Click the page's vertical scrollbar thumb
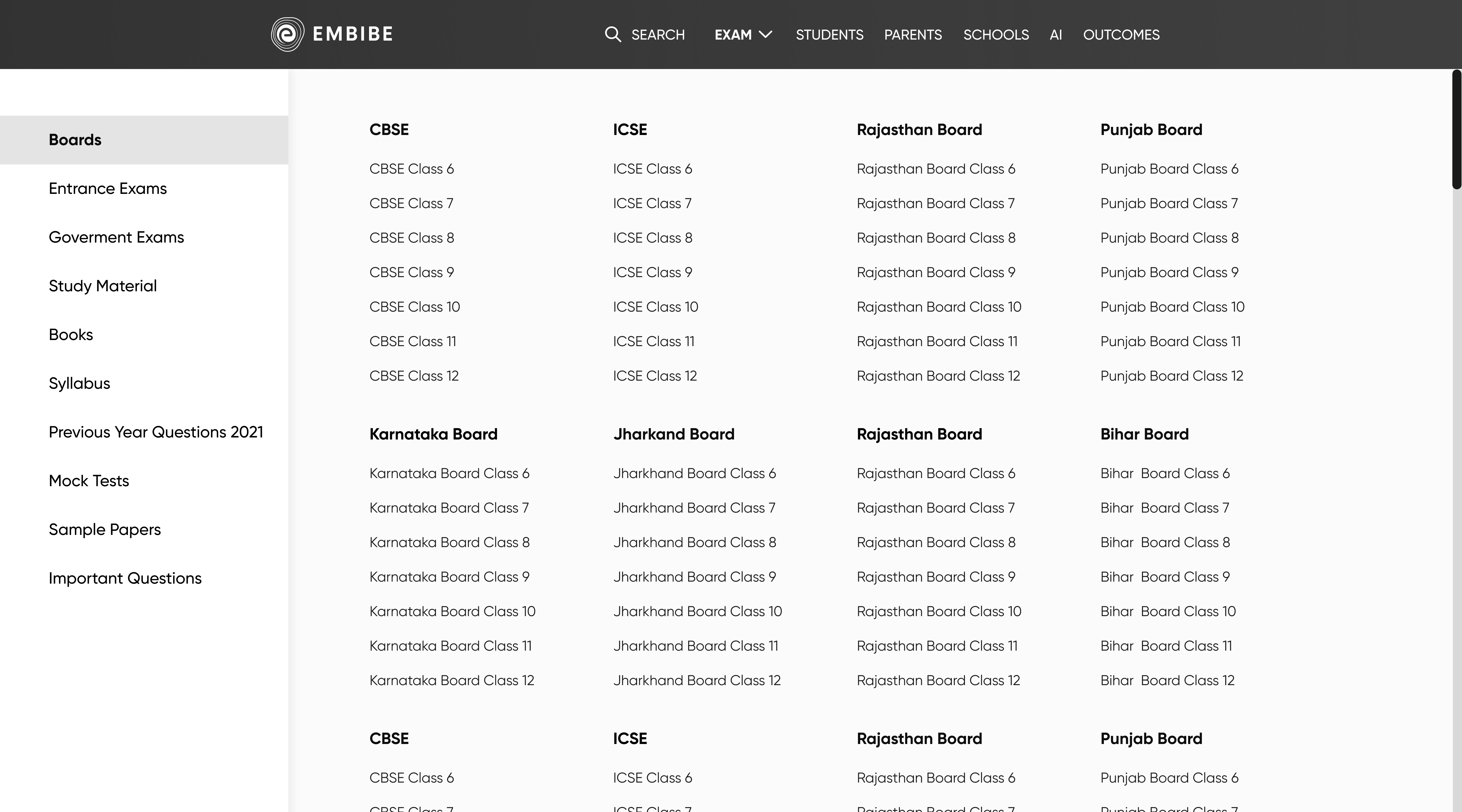This screenshot has width=1462, height=812. pos(1457,129)
